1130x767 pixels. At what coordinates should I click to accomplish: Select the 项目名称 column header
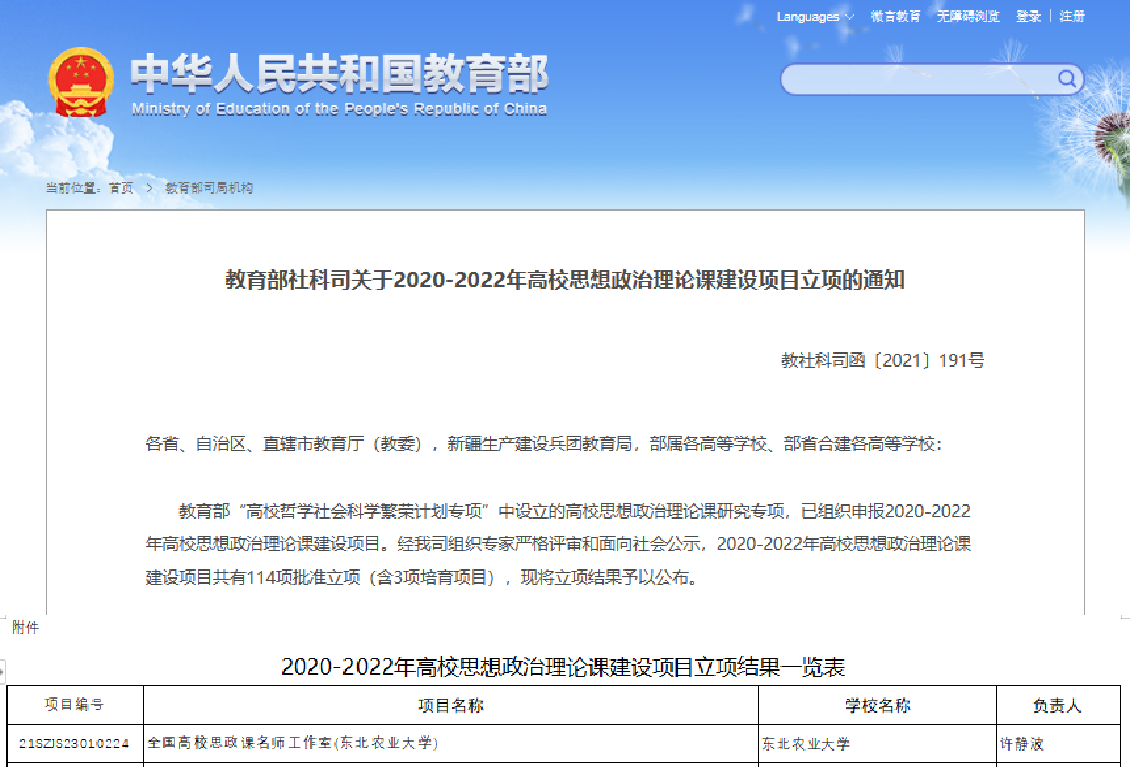point(450,705)
